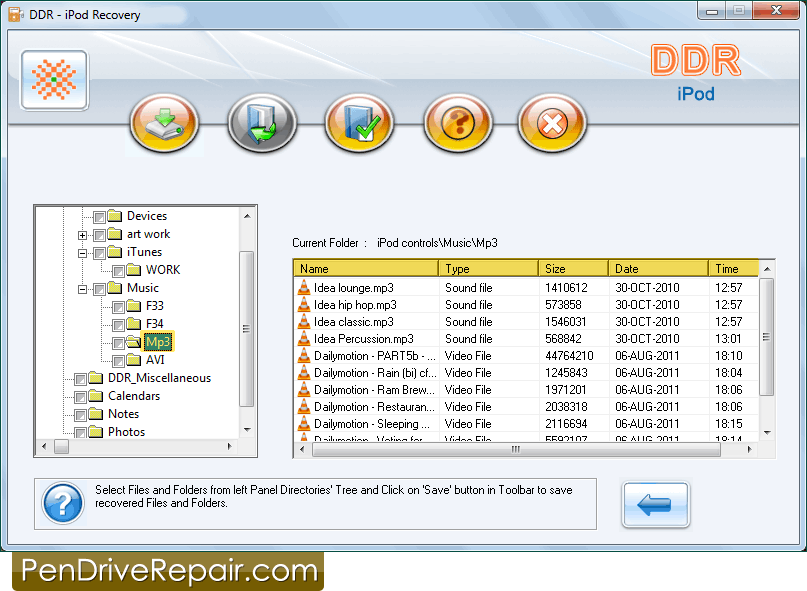Click the book with green checkmark icon
807x591 pixels.
[x=359, y=123]
